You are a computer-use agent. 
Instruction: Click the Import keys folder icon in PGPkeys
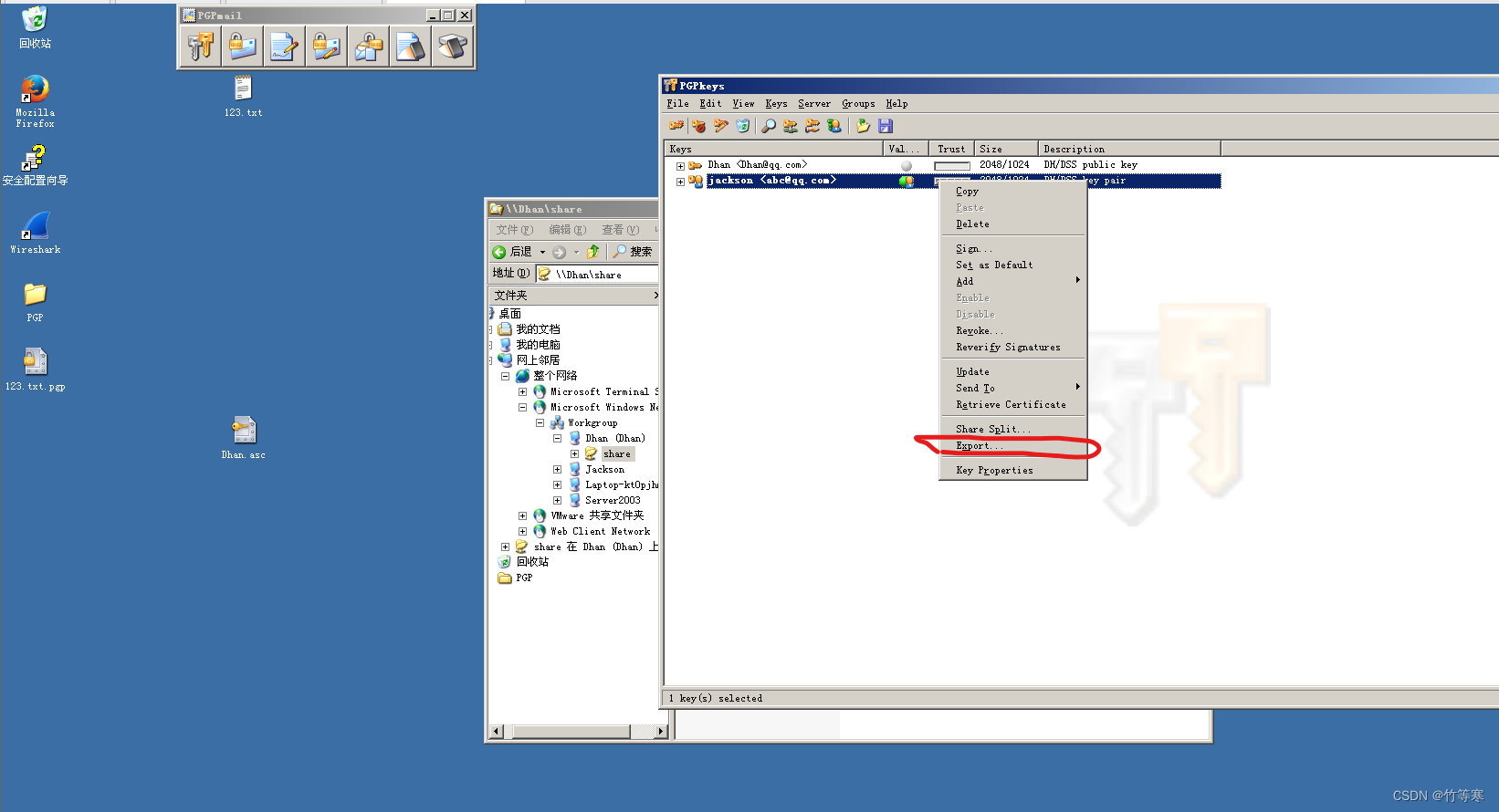click(x=863, y=126)
